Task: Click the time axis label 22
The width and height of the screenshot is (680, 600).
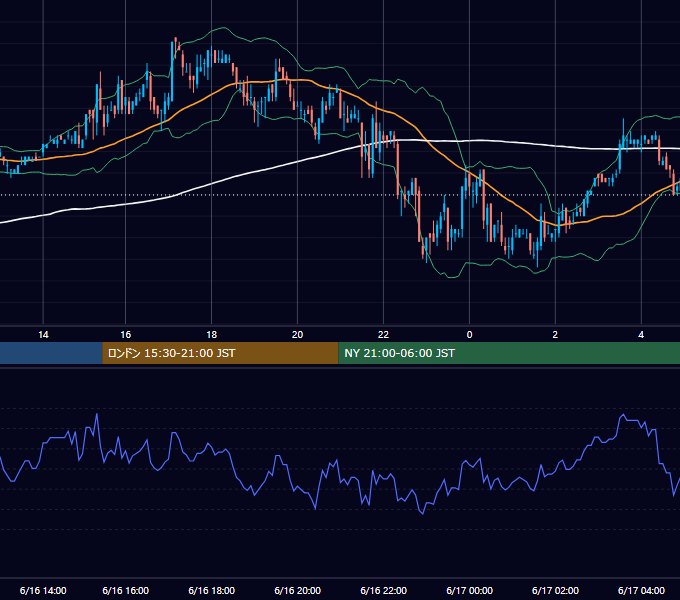Action: point(383,335)
